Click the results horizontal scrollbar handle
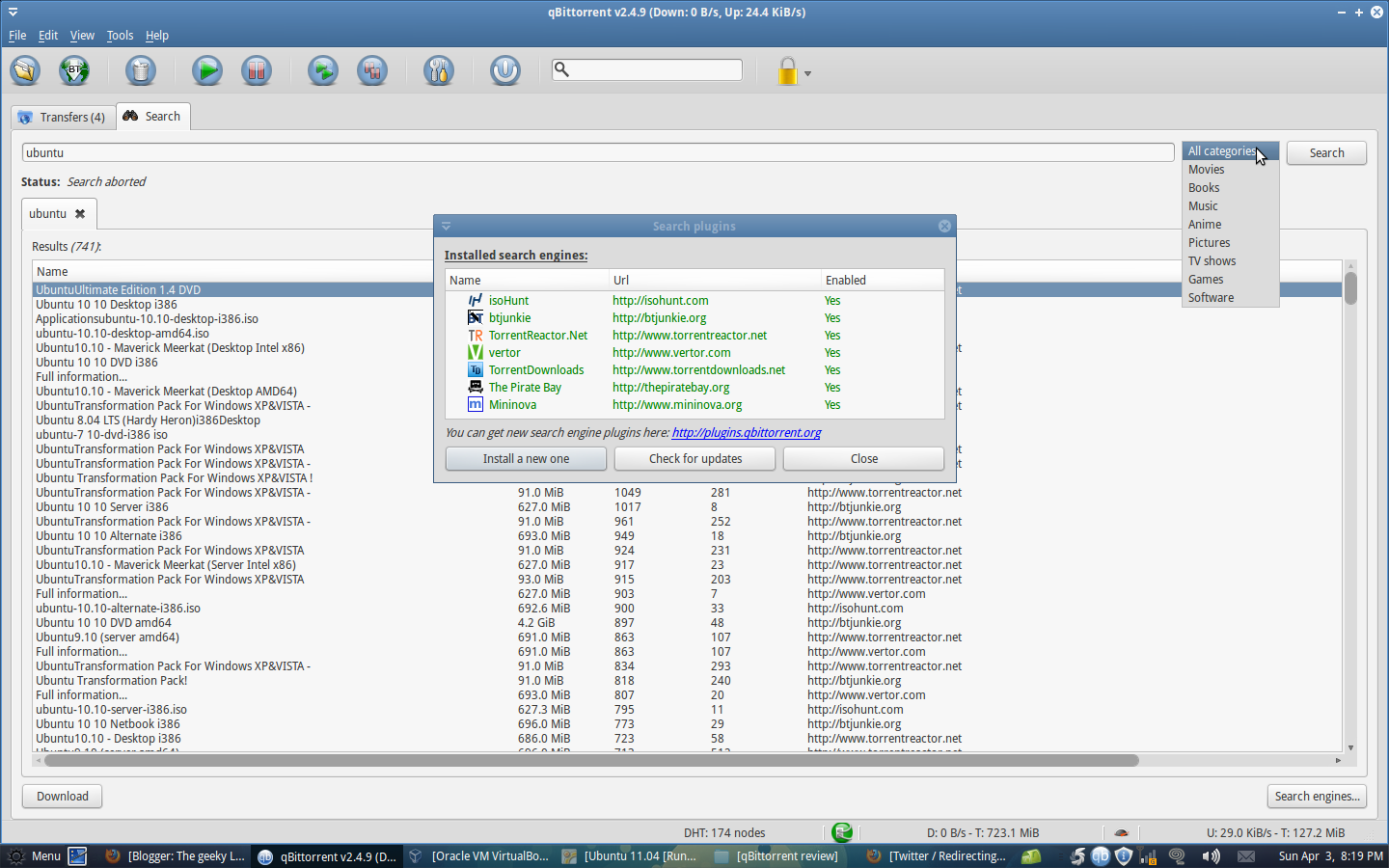Viewport: 1389px width, 868px height. [591, 760]
